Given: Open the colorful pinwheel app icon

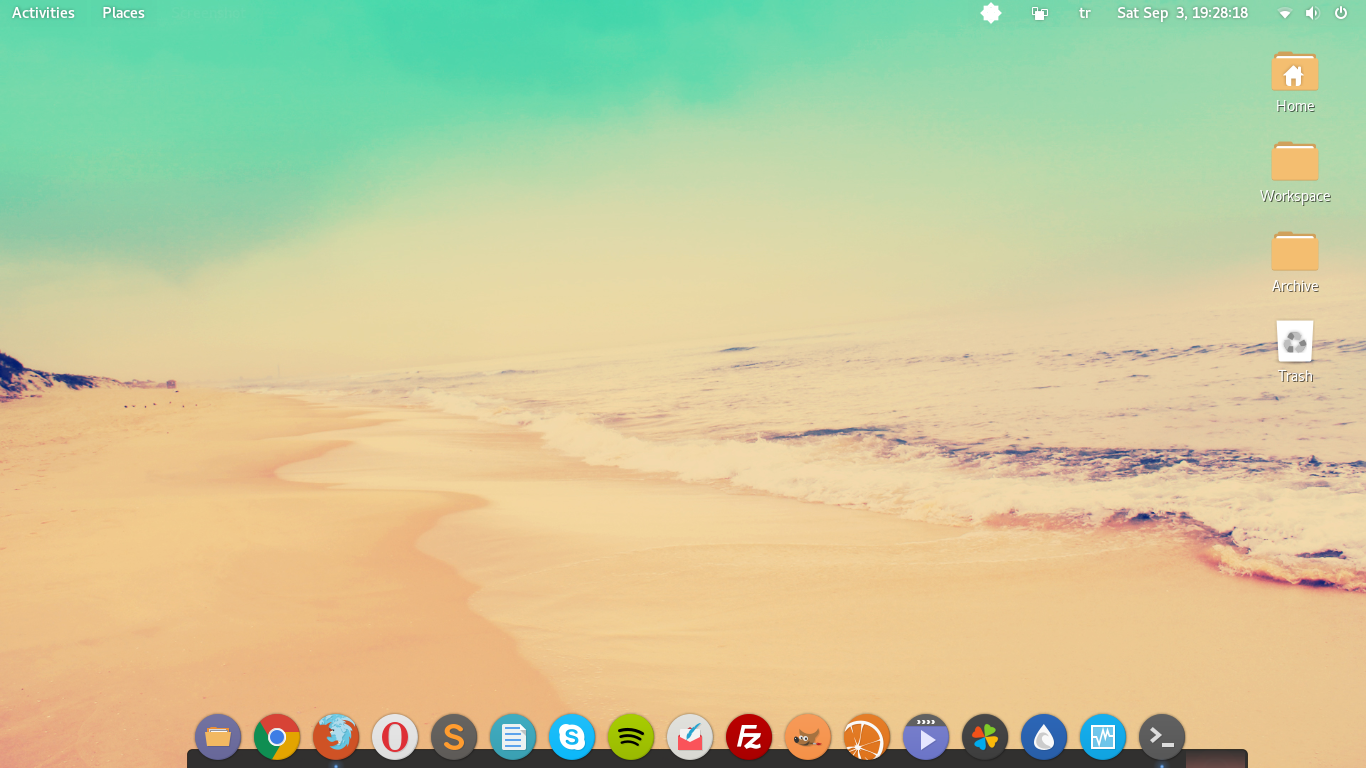Looking at the screenshot, I should coord(985,737).
